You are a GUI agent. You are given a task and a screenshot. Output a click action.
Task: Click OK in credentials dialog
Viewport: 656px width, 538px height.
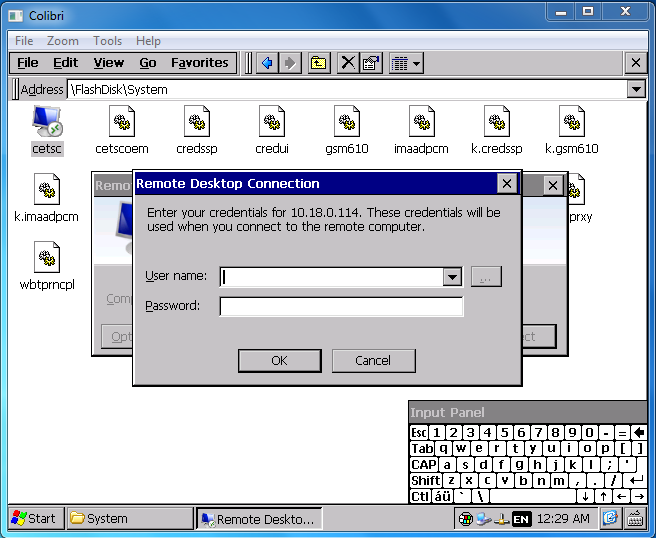click(x=279, y=361)
